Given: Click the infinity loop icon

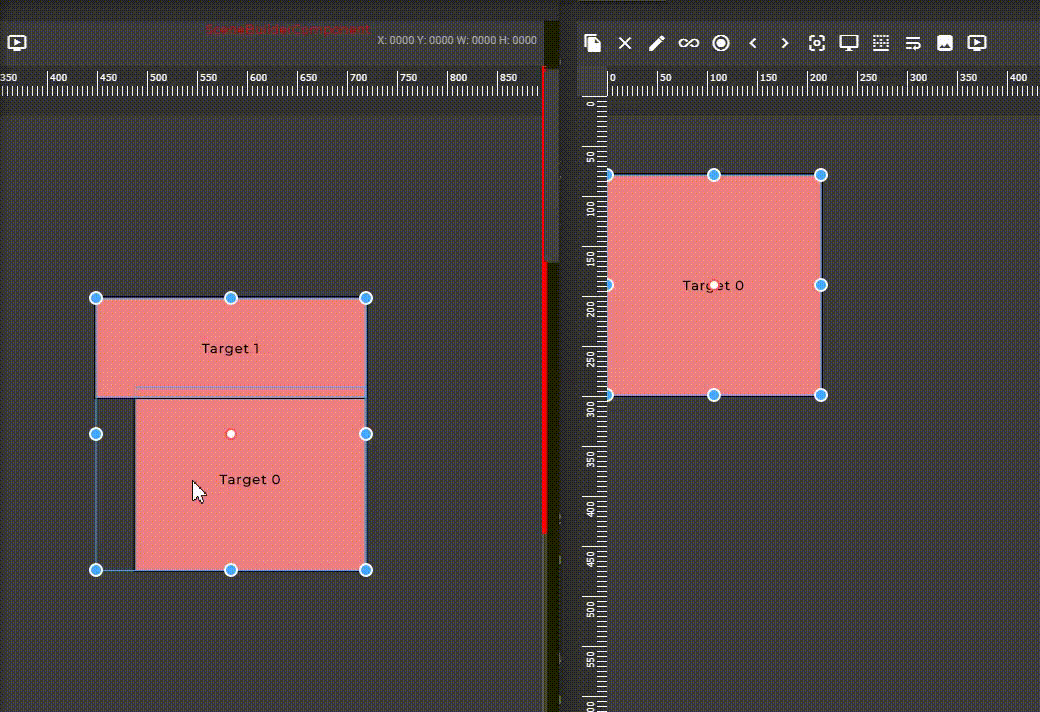Looking at the screenshot, I should tap(688, 43).
